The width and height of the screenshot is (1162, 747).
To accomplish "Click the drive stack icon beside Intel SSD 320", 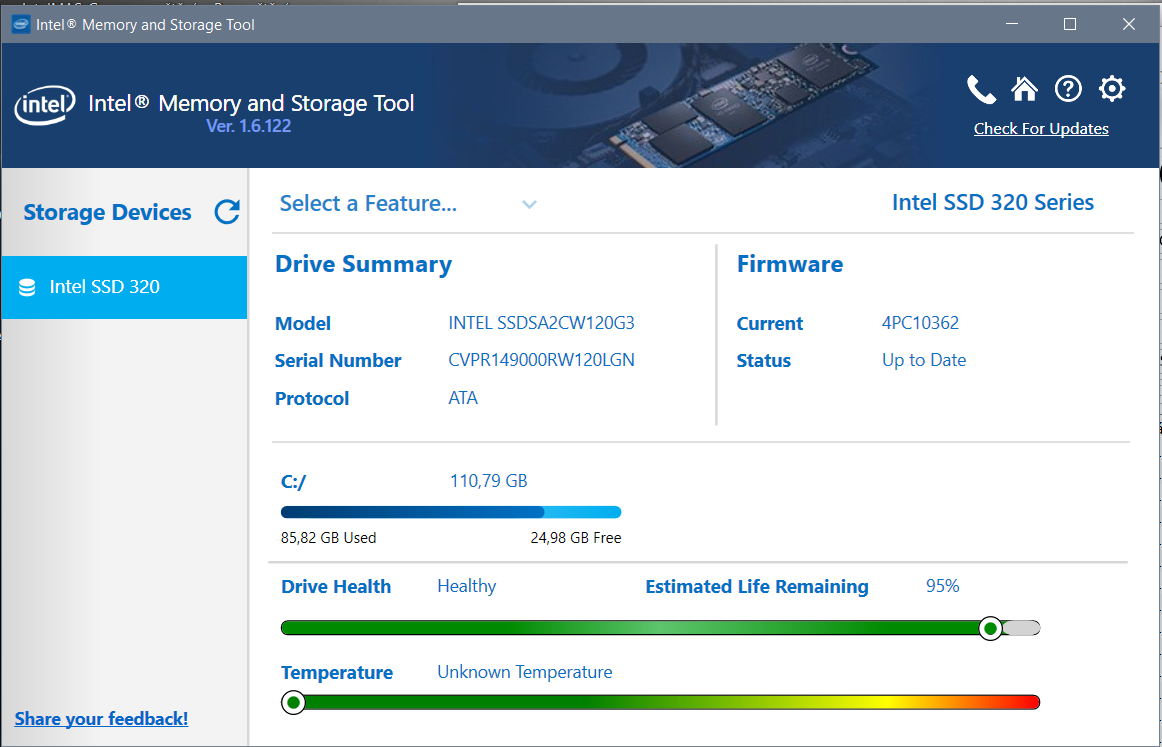I will click(x=27, y=288).
